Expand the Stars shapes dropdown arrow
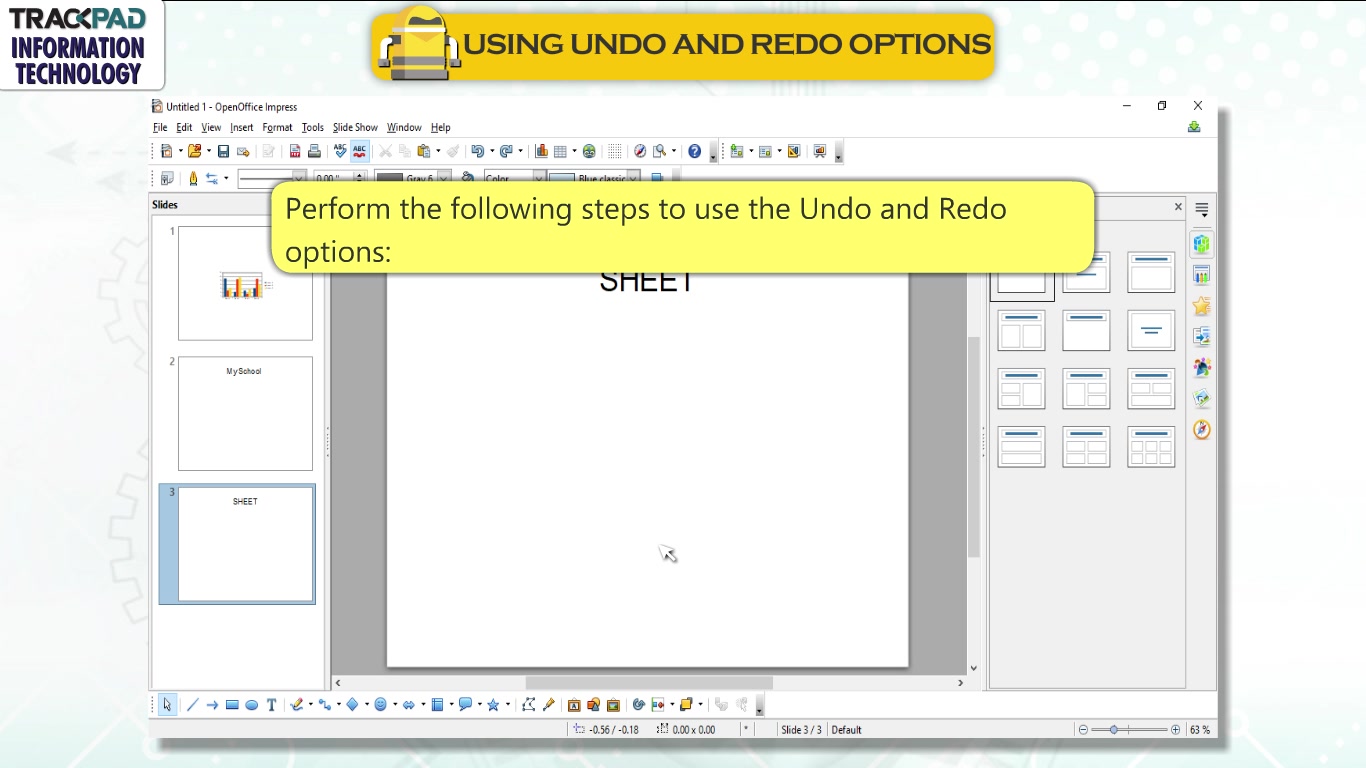 507,705
